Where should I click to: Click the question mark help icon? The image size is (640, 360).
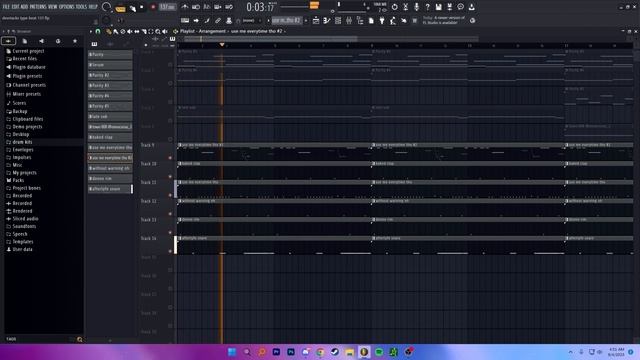pos(427,7)
